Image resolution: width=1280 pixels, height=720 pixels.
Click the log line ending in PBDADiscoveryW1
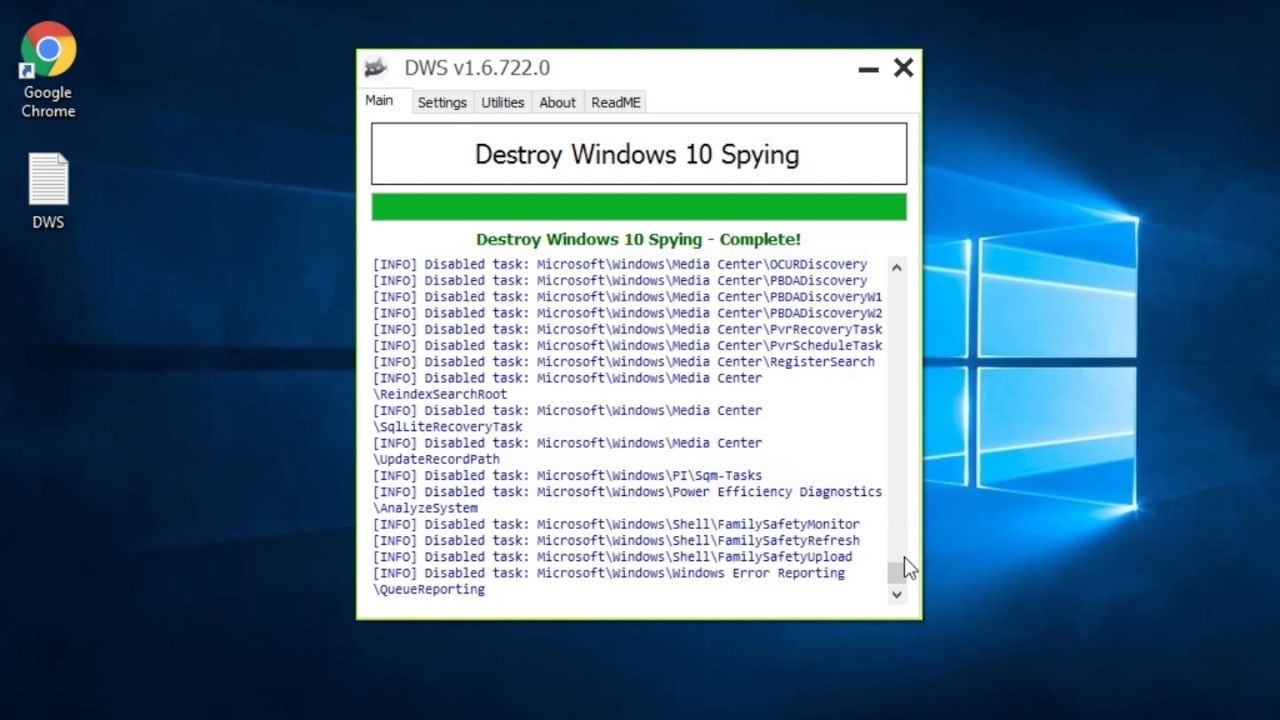[x=628, y=297]
